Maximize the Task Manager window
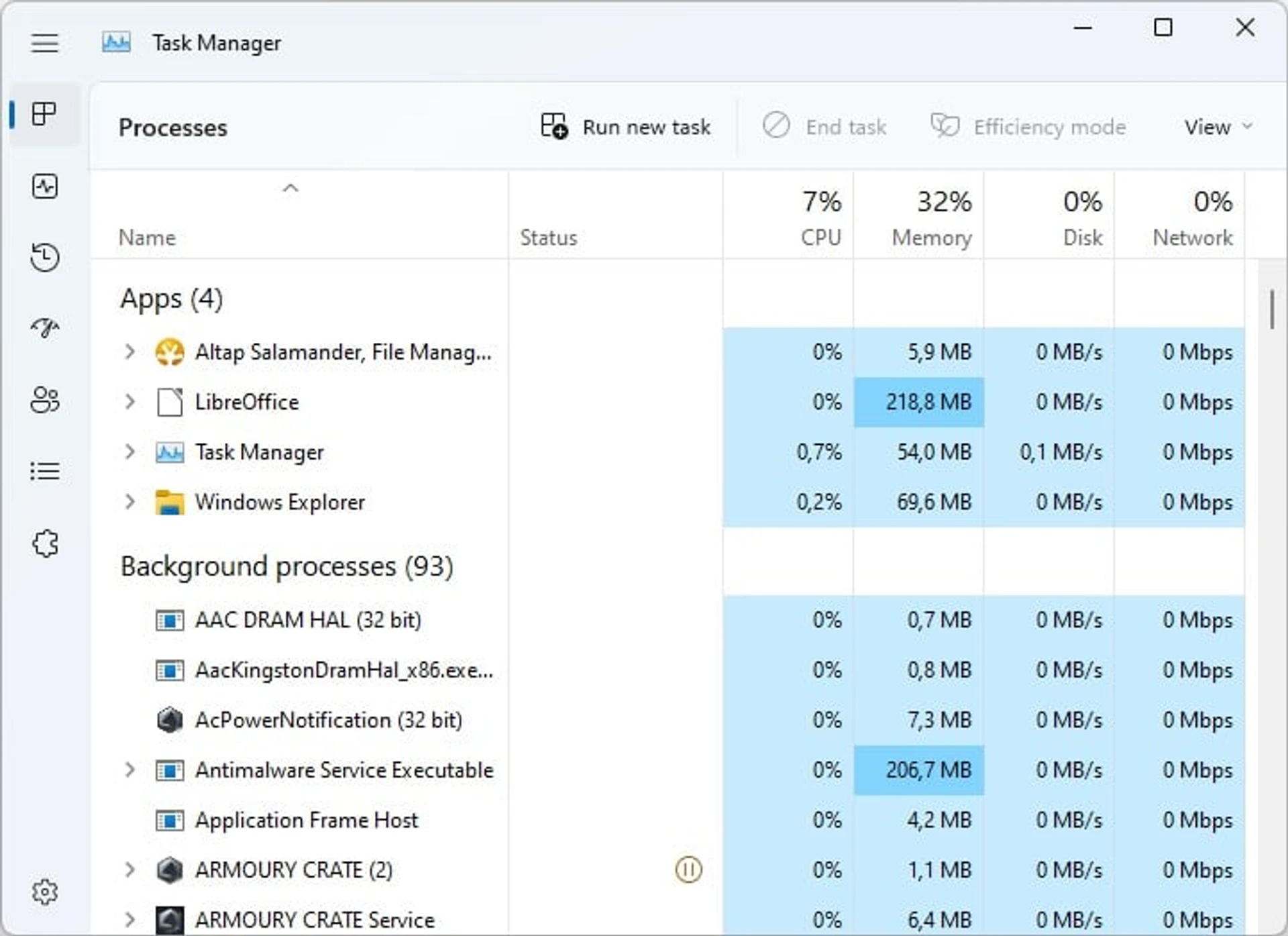 coord(1163,28)
